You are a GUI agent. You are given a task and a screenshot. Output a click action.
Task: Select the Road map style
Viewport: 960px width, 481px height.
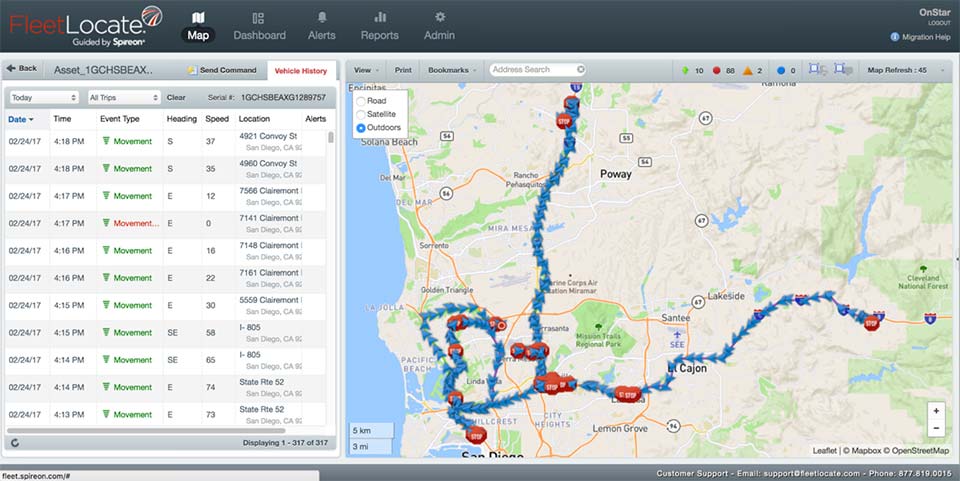[361, 101]
